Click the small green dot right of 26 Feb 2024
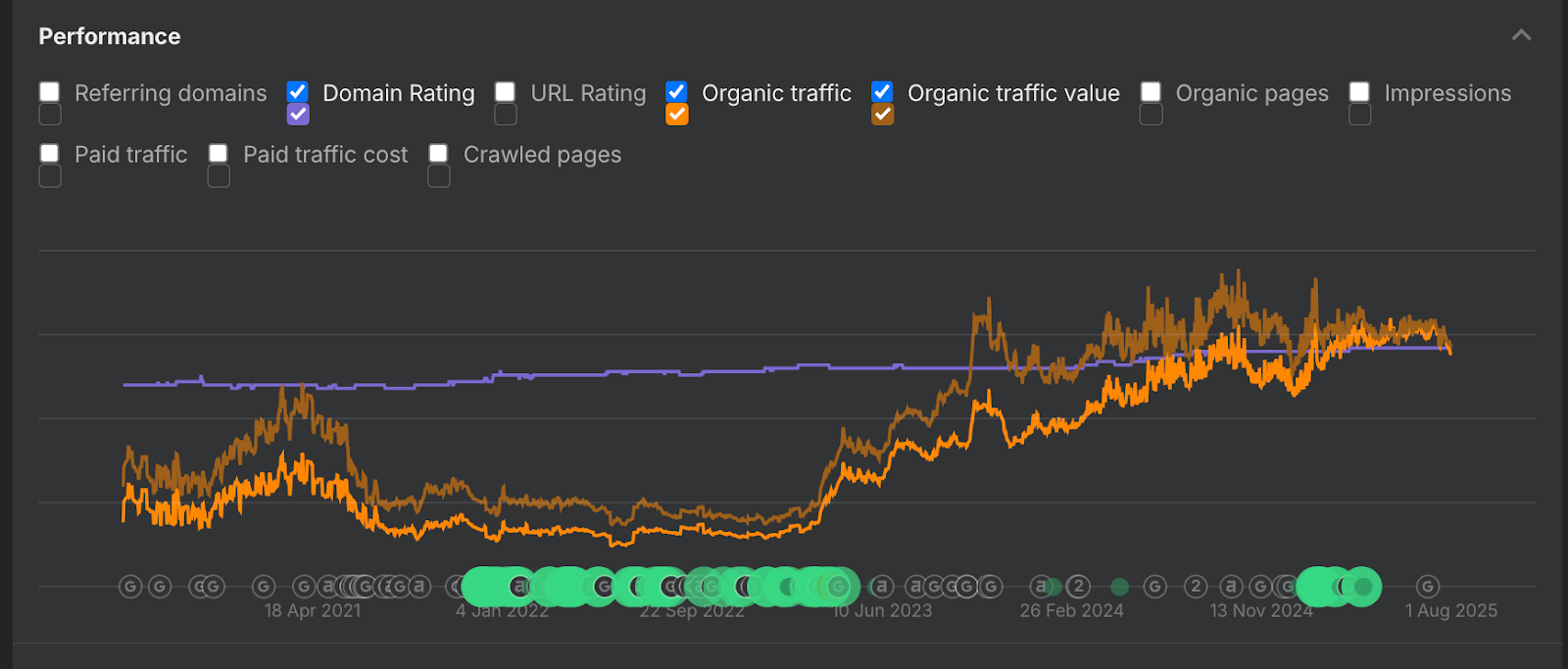The width and height of the screenshot is (1568, 669). [x=1119, y=587]
